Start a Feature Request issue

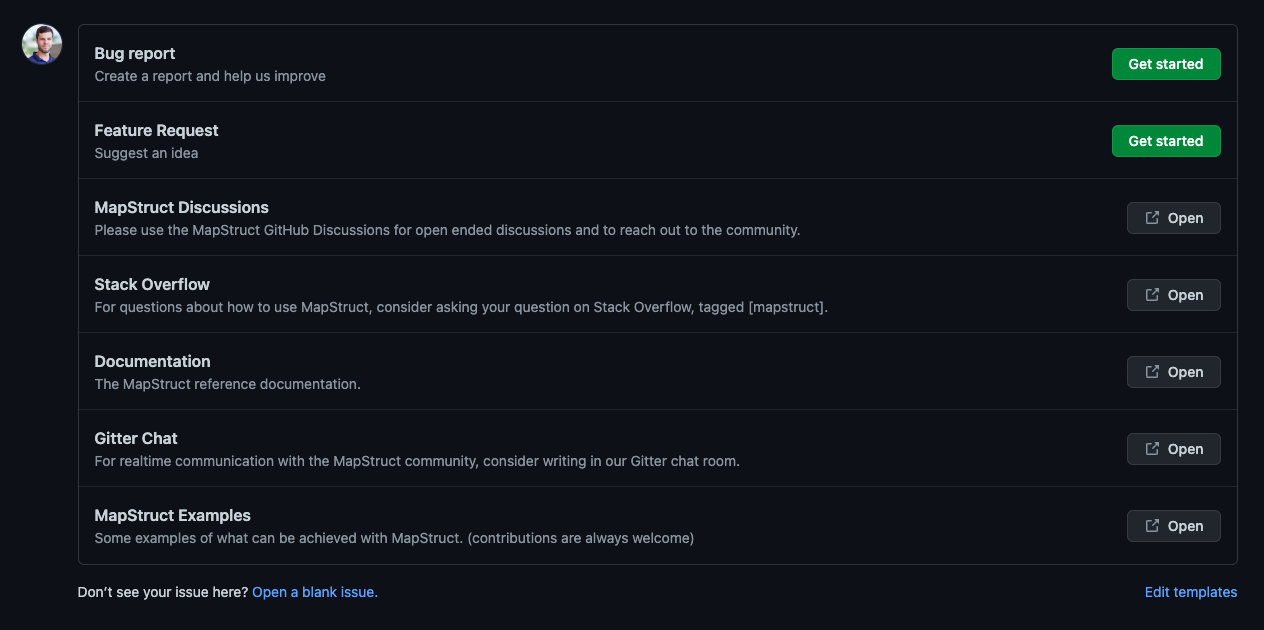pos(1165,141)
